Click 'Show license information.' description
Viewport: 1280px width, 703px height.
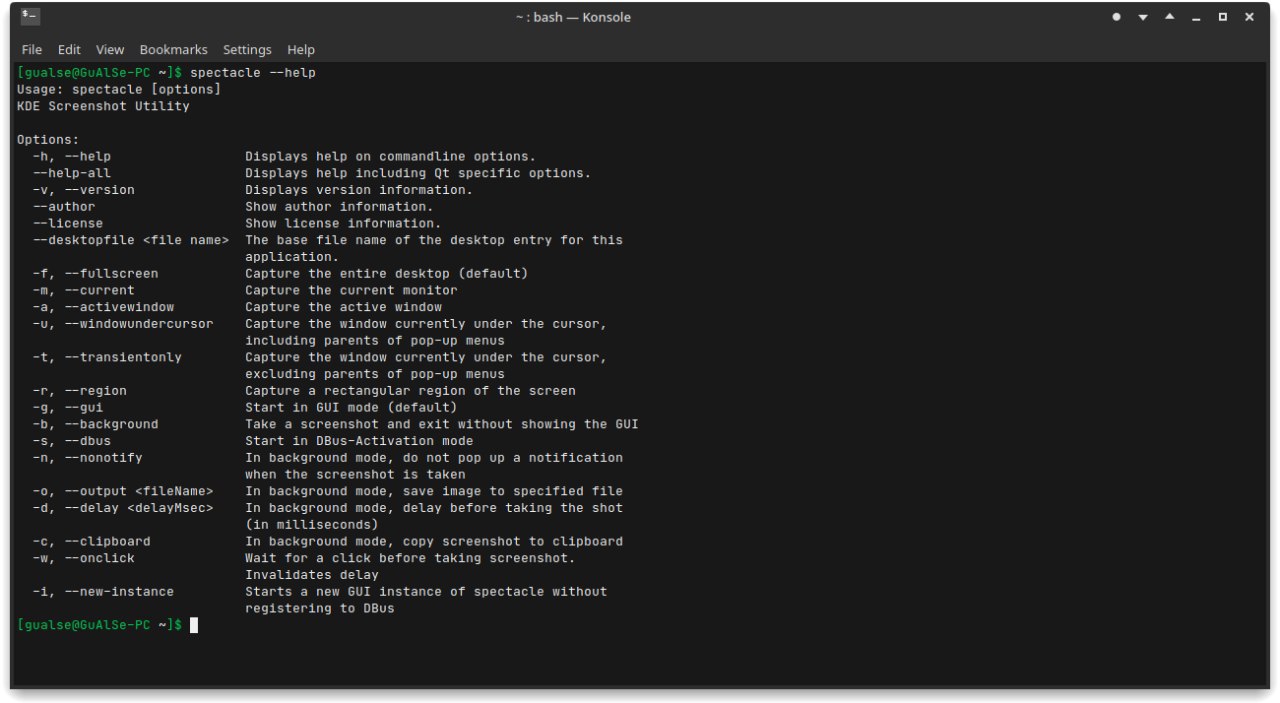coord(343,223)
